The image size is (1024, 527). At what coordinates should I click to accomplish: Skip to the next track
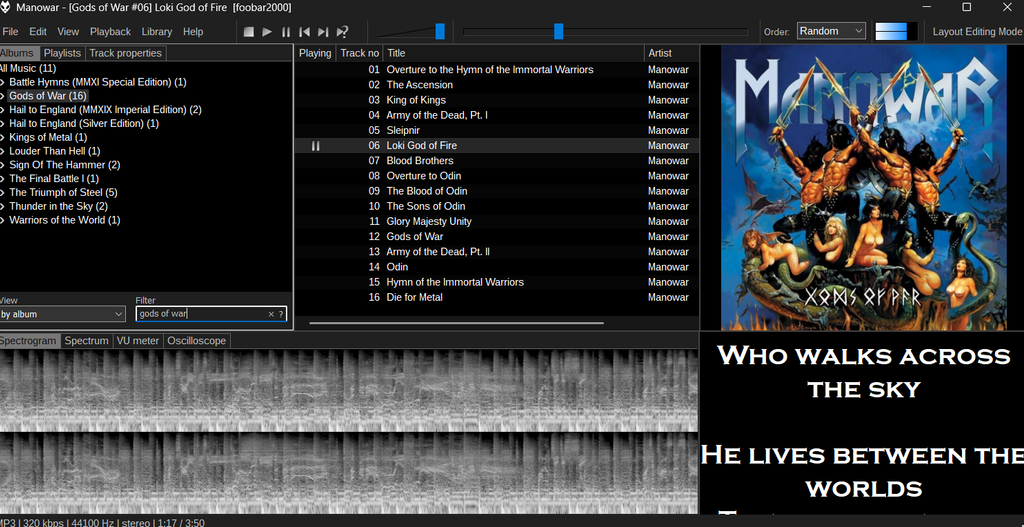(323, 32)
